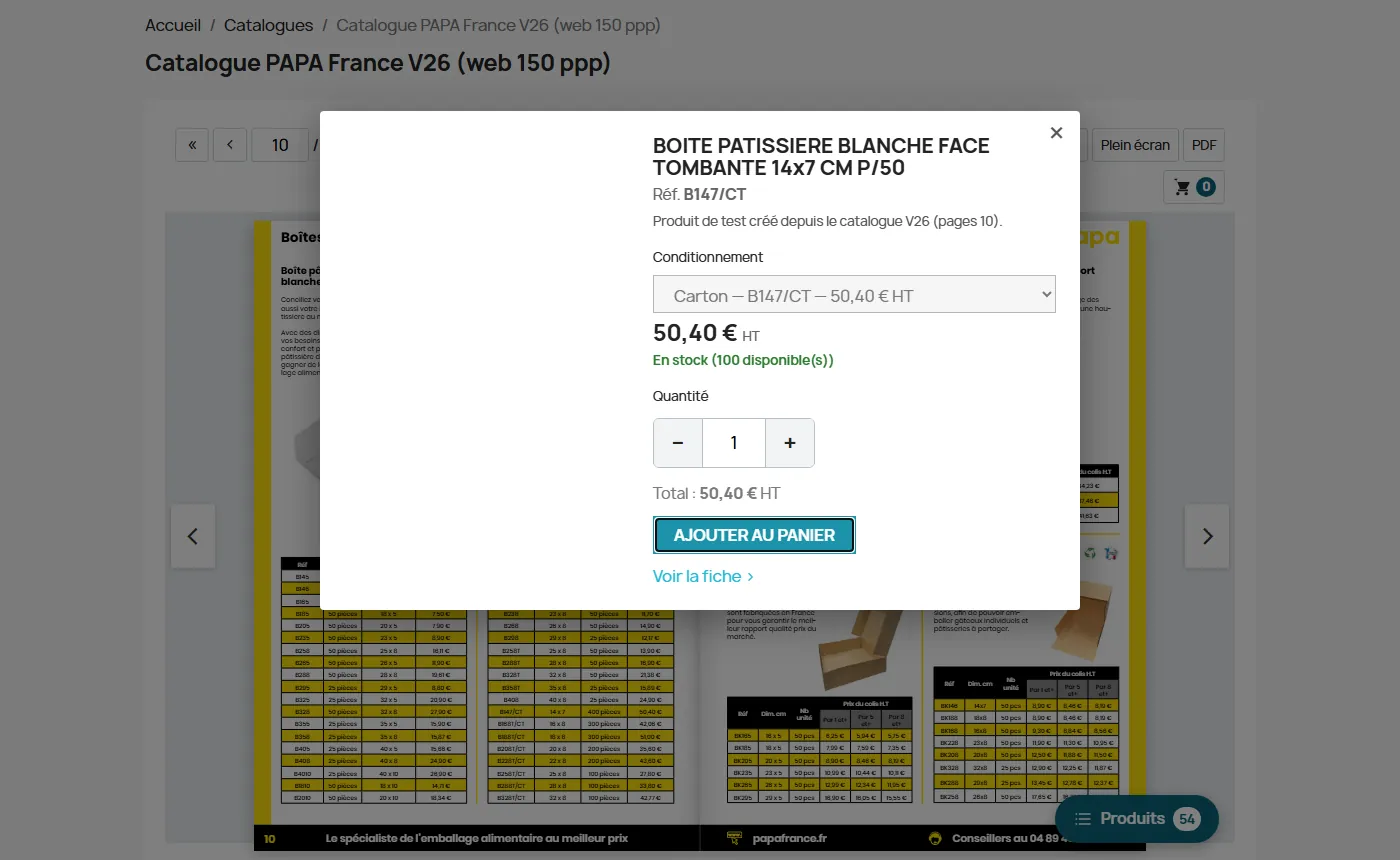The image size is (1400, 860).
Task: Click papafrance.fr in the catalogue footer
Action: tap(790, 838)
